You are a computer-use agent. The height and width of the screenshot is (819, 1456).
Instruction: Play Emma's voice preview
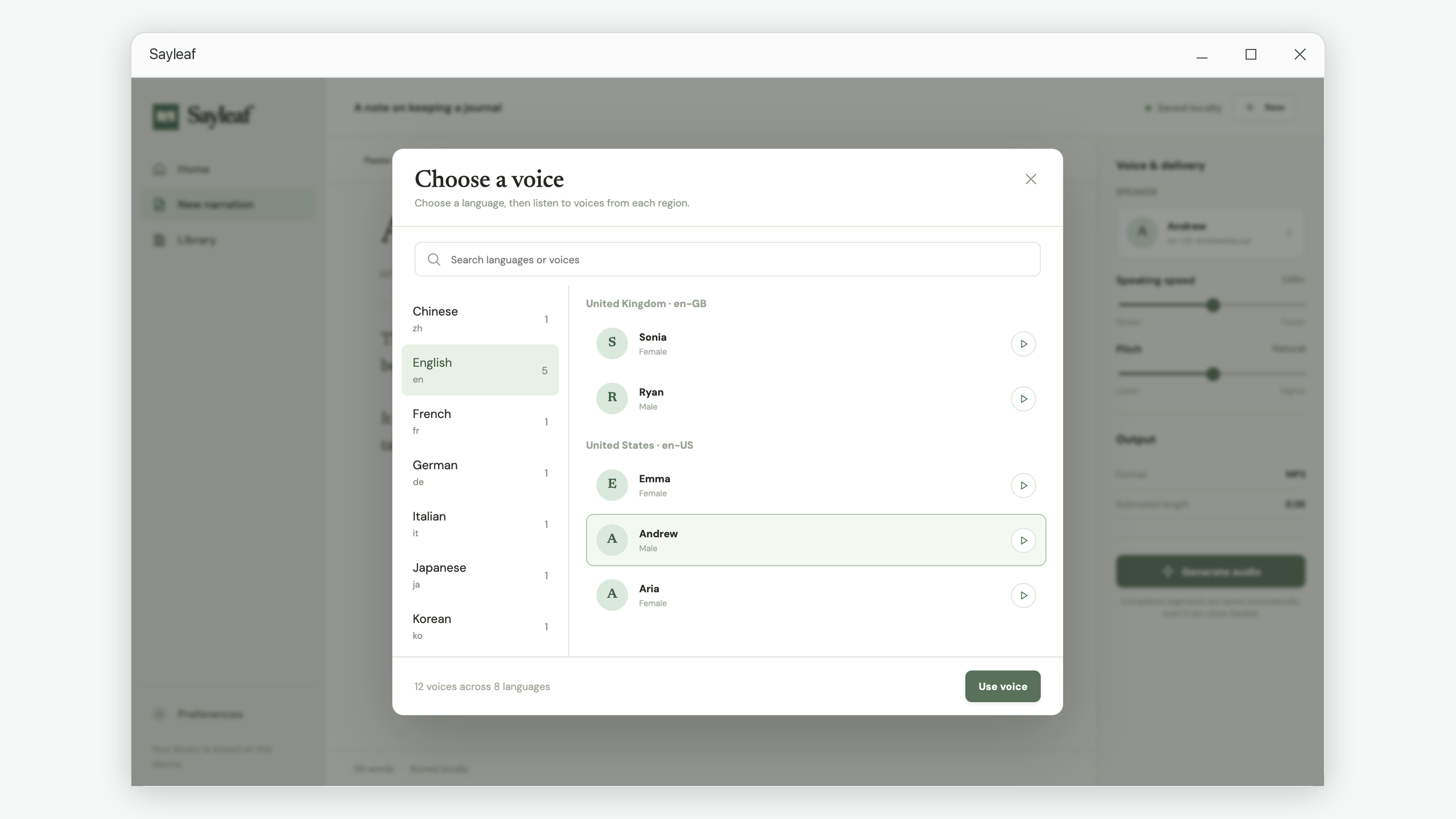tap(1023, 486)
